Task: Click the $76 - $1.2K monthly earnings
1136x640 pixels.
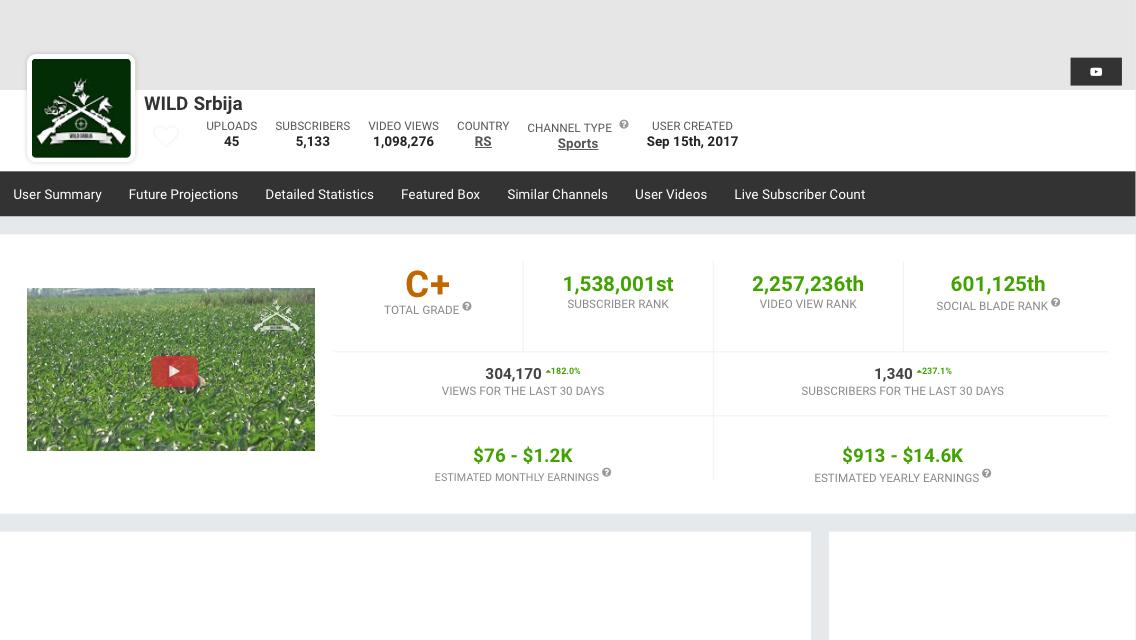Action: (x=522, y=455)
